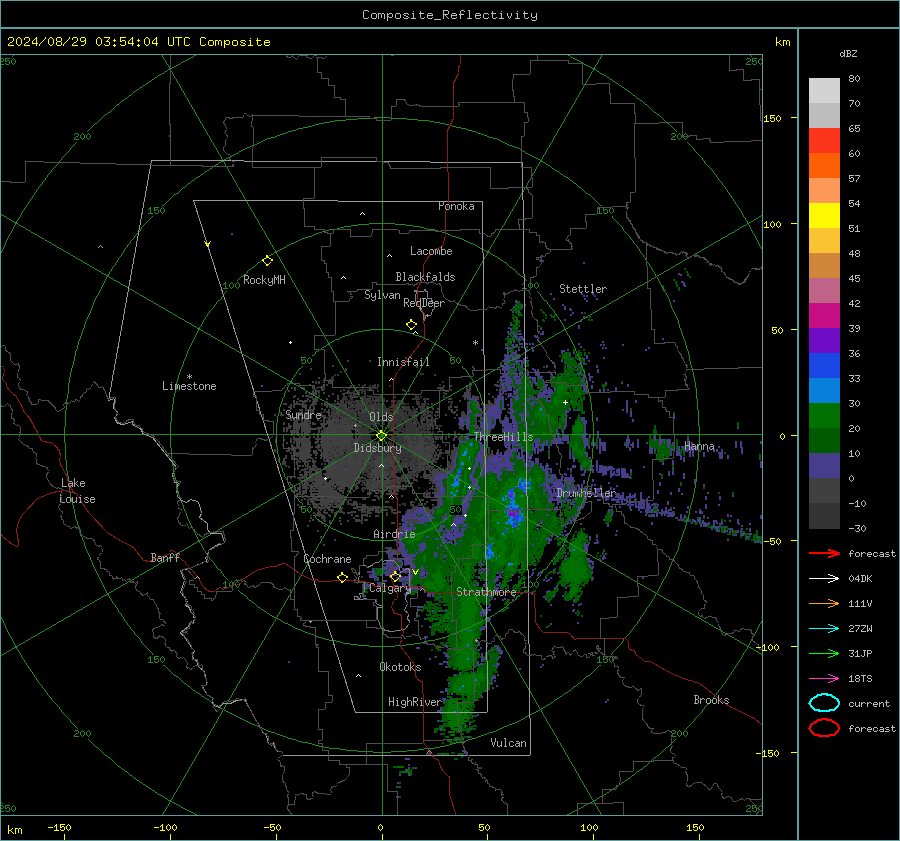
Task: Click the yellow diamond marker below RedDeer
Action: click(x=411, y=325)
